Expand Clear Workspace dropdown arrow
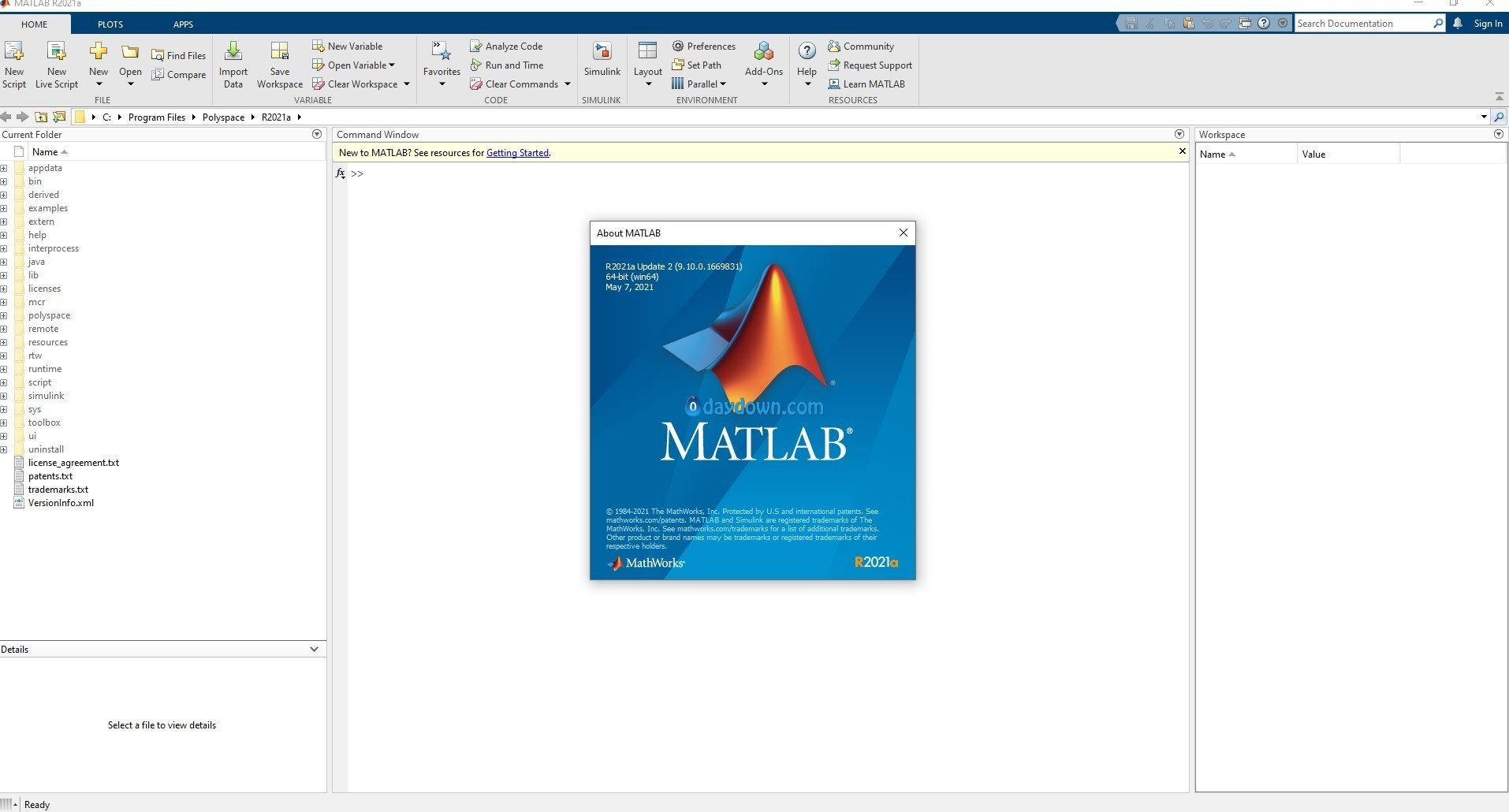Viewport: 1509px width, 812px height. pyautogui.click(x=407, y=84)
